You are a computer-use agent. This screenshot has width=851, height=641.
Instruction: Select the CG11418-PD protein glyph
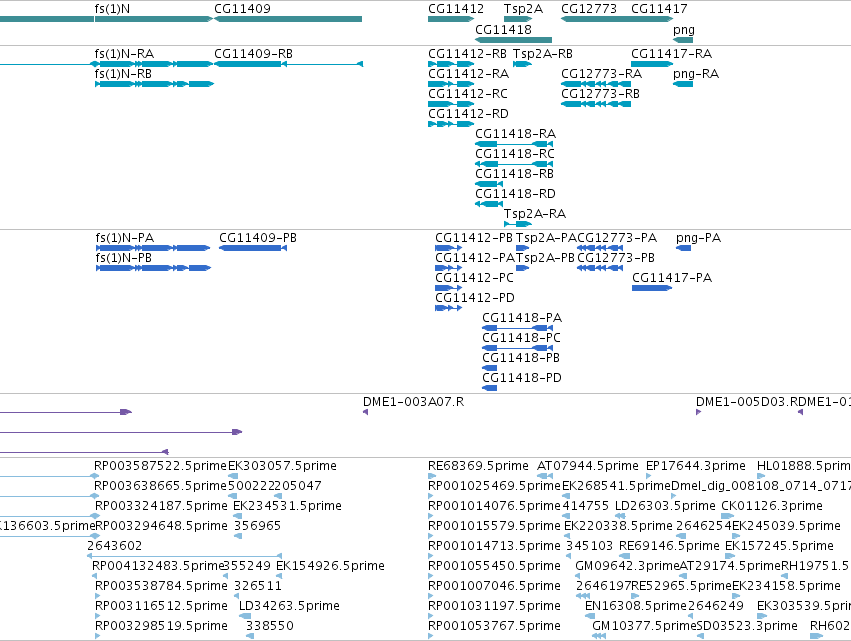click(490, 388)
